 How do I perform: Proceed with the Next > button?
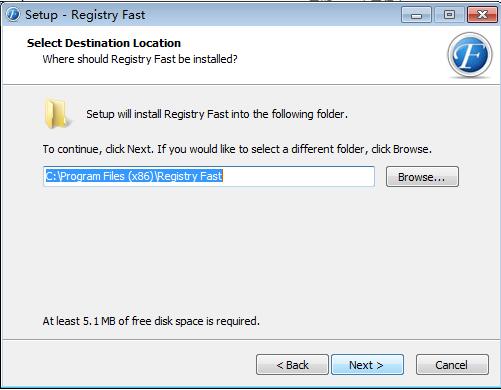(367, 365)
